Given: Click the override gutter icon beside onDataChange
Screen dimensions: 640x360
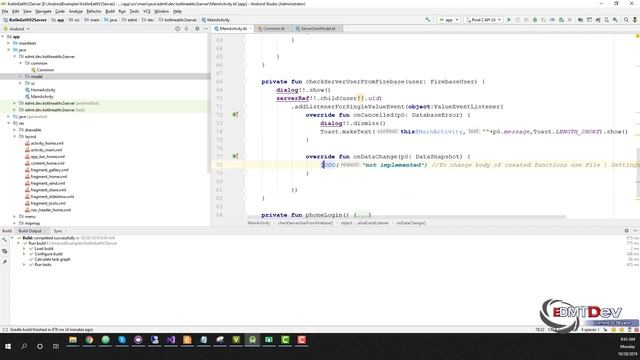Looking at the screenshot, I should [235, 156].
